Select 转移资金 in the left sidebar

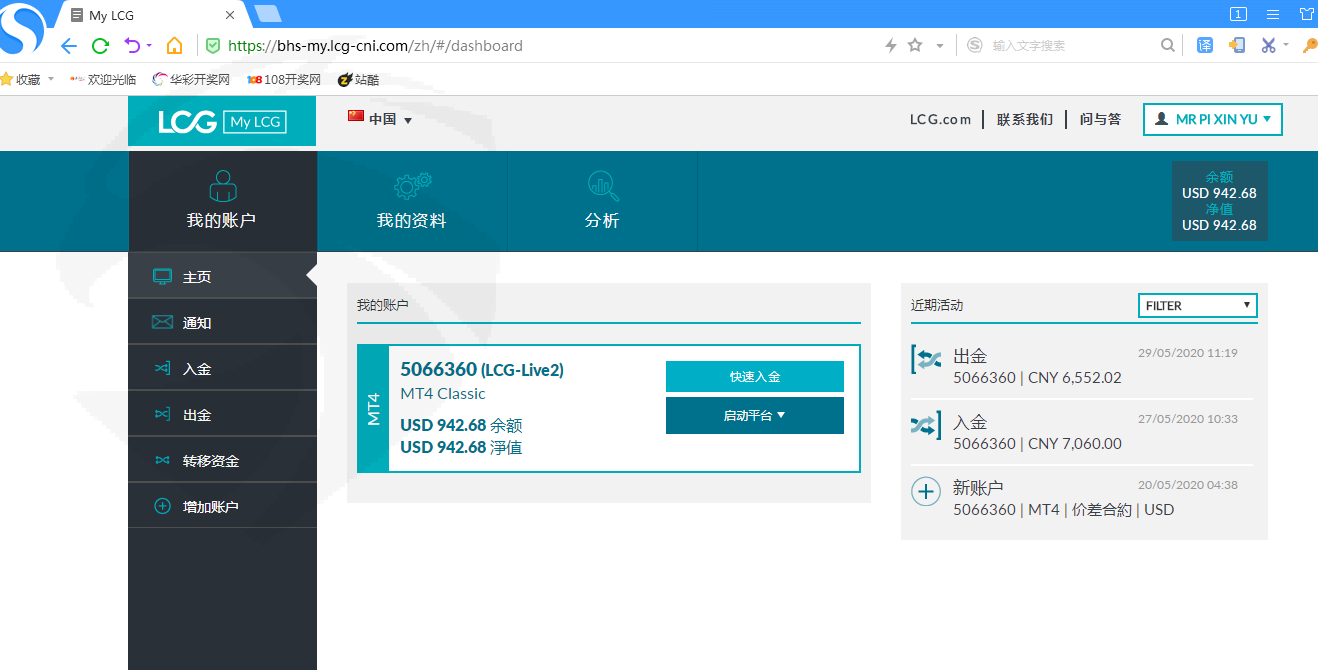[210, 461]
